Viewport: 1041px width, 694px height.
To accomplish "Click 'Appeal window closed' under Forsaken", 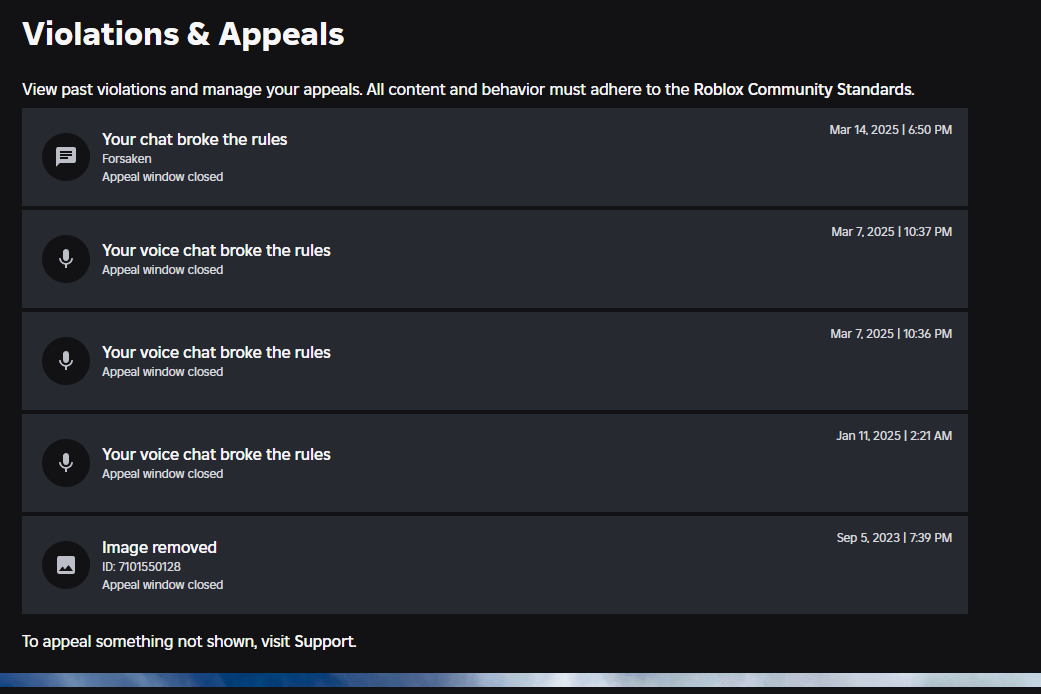I will [x=163, y=177].
